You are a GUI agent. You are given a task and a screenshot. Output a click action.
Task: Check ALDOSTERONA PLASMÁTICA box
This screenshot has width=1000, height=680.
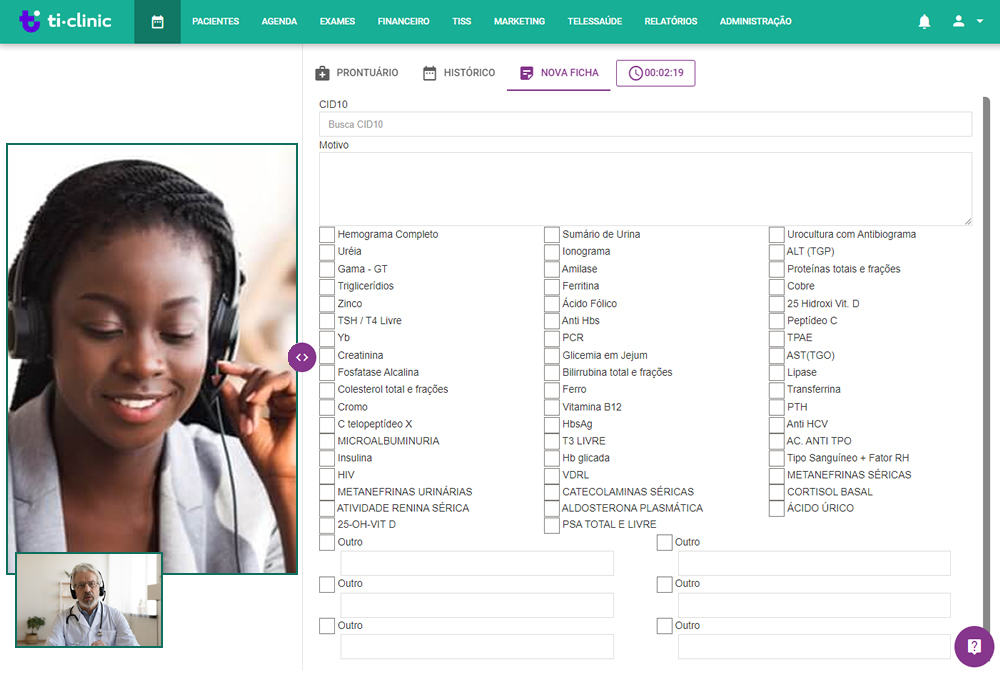click(552, 508)
